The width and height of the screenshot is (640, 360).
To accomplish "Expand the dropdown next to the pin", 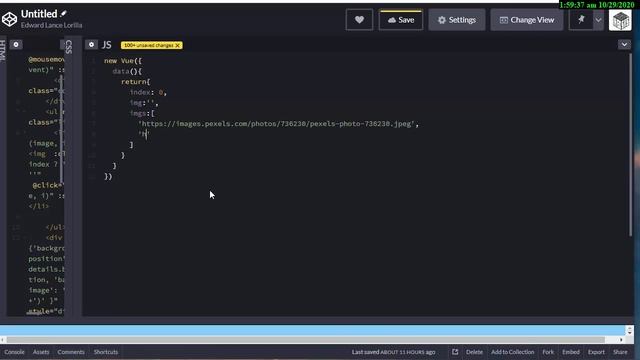I will (598, 20).
